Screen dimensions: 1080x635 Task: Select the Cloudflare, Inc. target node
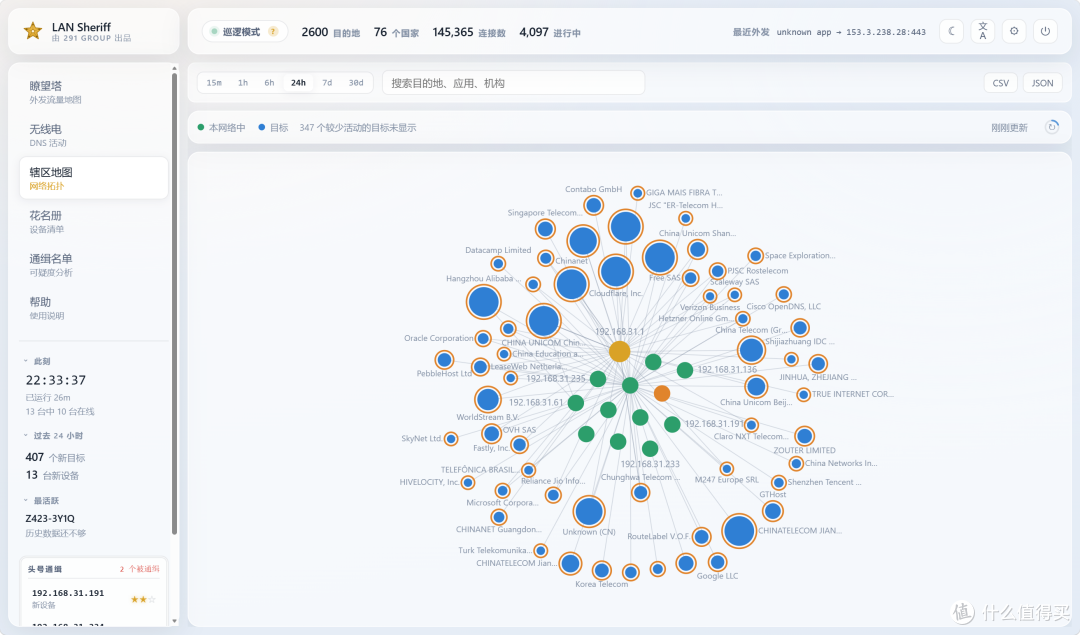[615, 271]
